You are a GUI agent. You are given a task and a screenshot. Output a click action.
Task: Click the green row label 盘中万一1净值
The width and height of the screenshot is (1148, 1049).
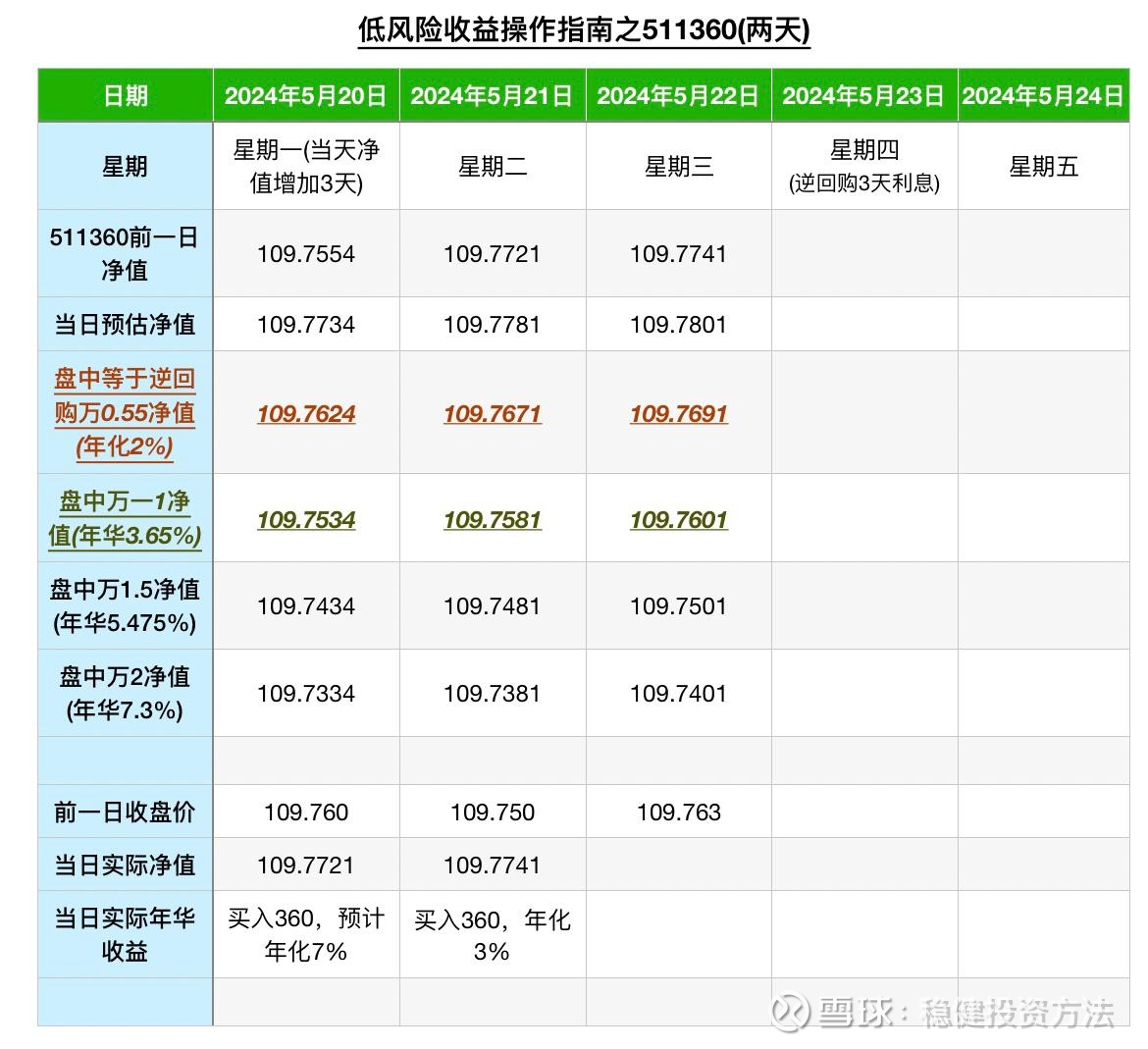[x=125, y=518]
